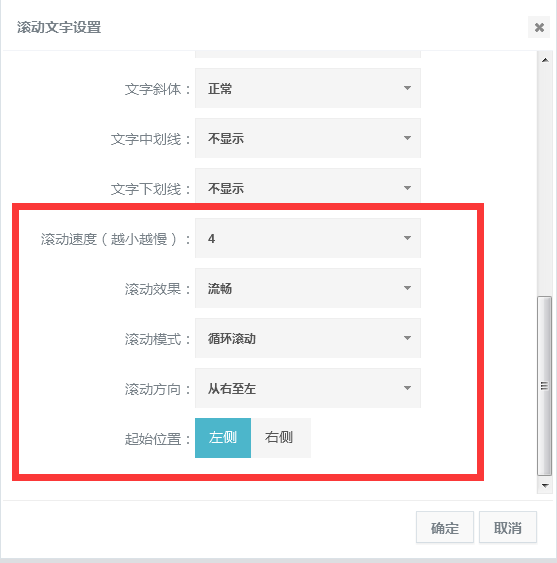
Task: Open the 文字斜体 dropdown showing 正常
Action: tap(308, 88)
